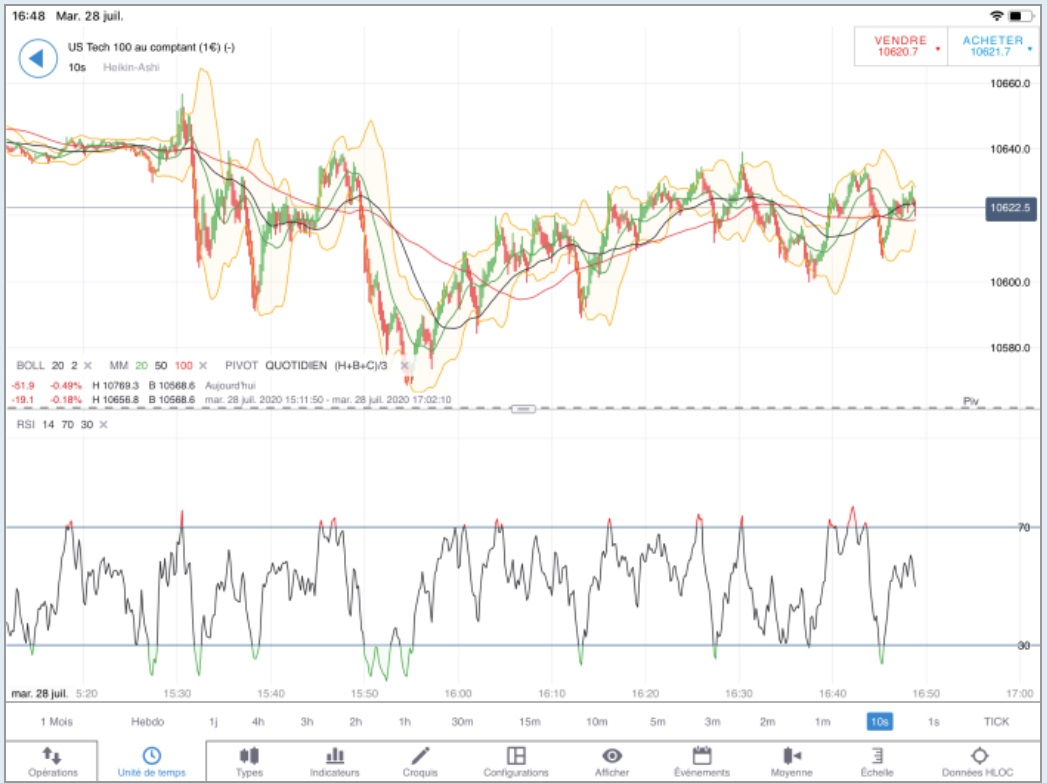Remove the RSI 14 70 30 indicator

pyautogui.click(x=103, y=425)
